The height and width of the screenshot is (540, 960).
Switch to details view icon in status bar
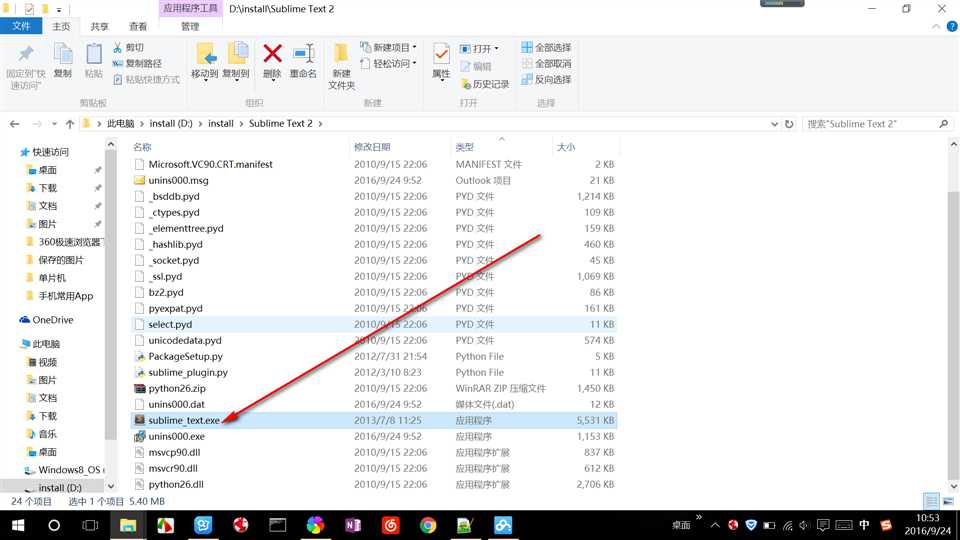click(931, 501)
